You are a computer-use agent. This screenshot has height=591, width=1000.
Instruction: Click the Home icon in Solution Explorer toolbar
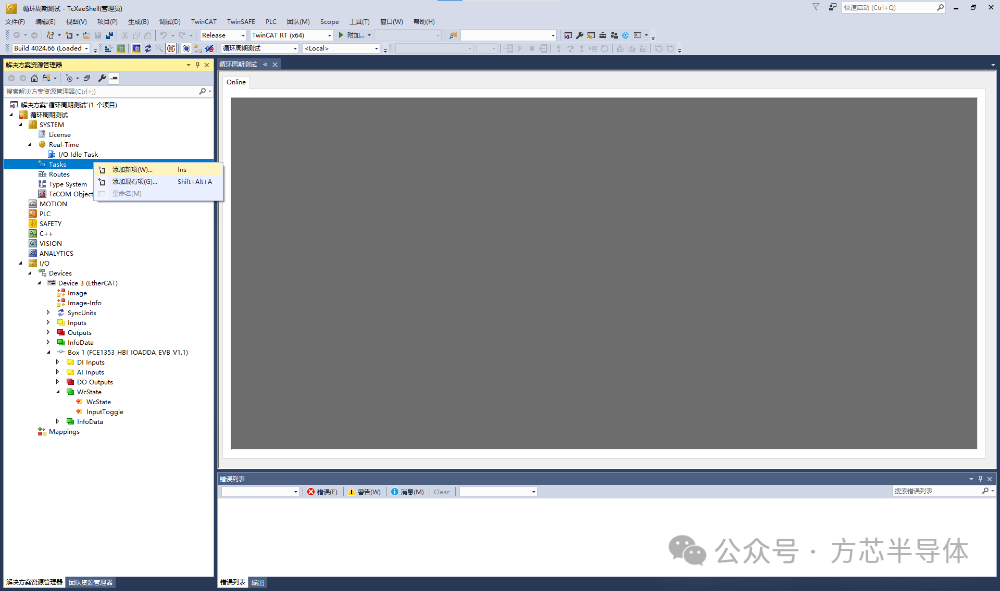pyautogui.click(x=34, y=78)
